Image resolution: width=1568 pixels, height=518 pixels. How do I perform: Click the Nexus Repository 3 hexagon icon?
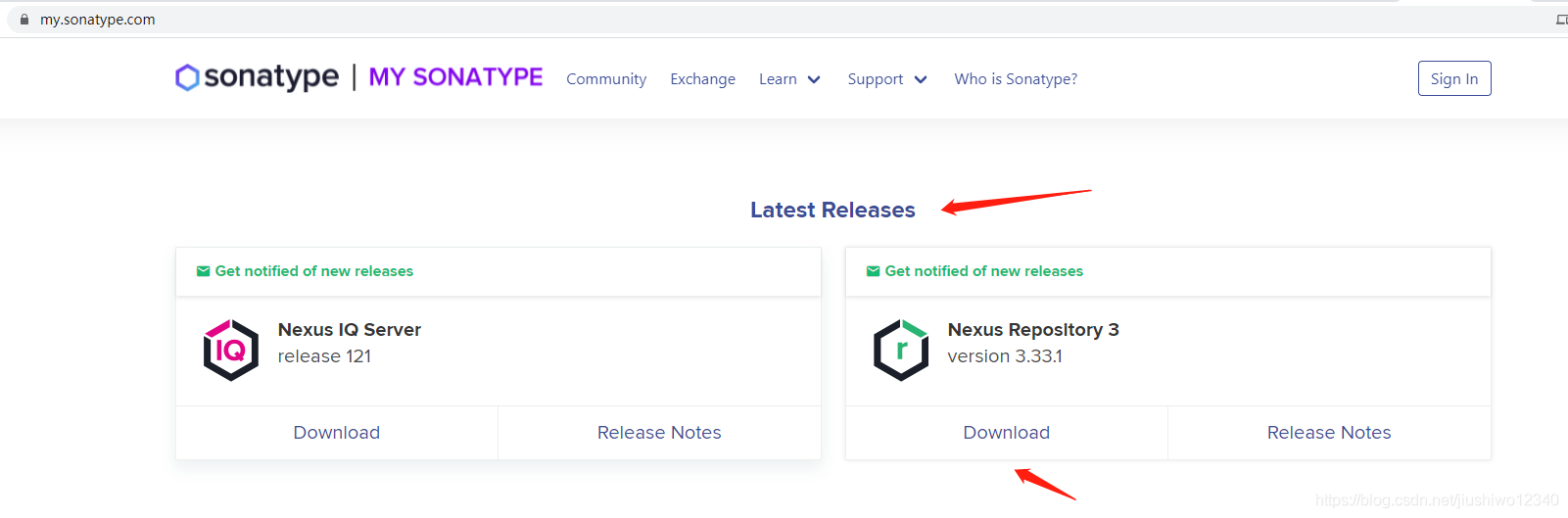pos(901,350)
